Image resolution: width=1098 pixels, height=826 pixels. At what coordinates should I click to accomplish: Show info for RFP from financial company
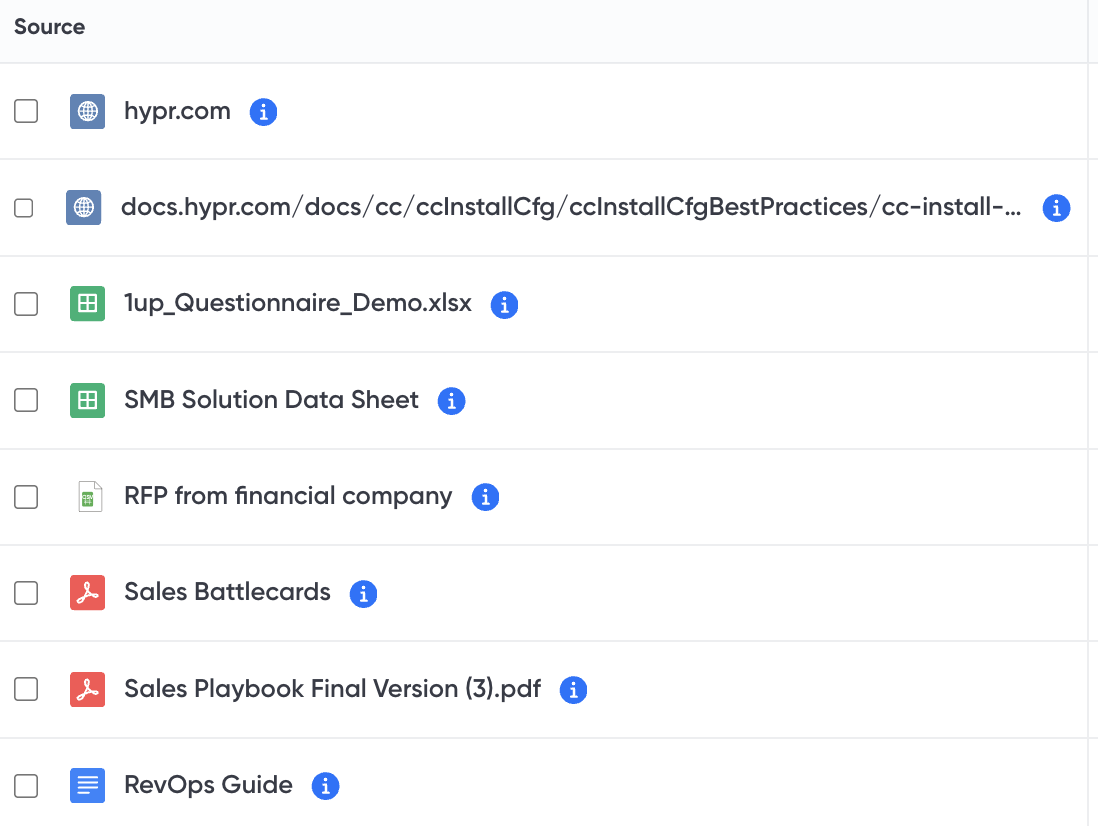(485, 497)
